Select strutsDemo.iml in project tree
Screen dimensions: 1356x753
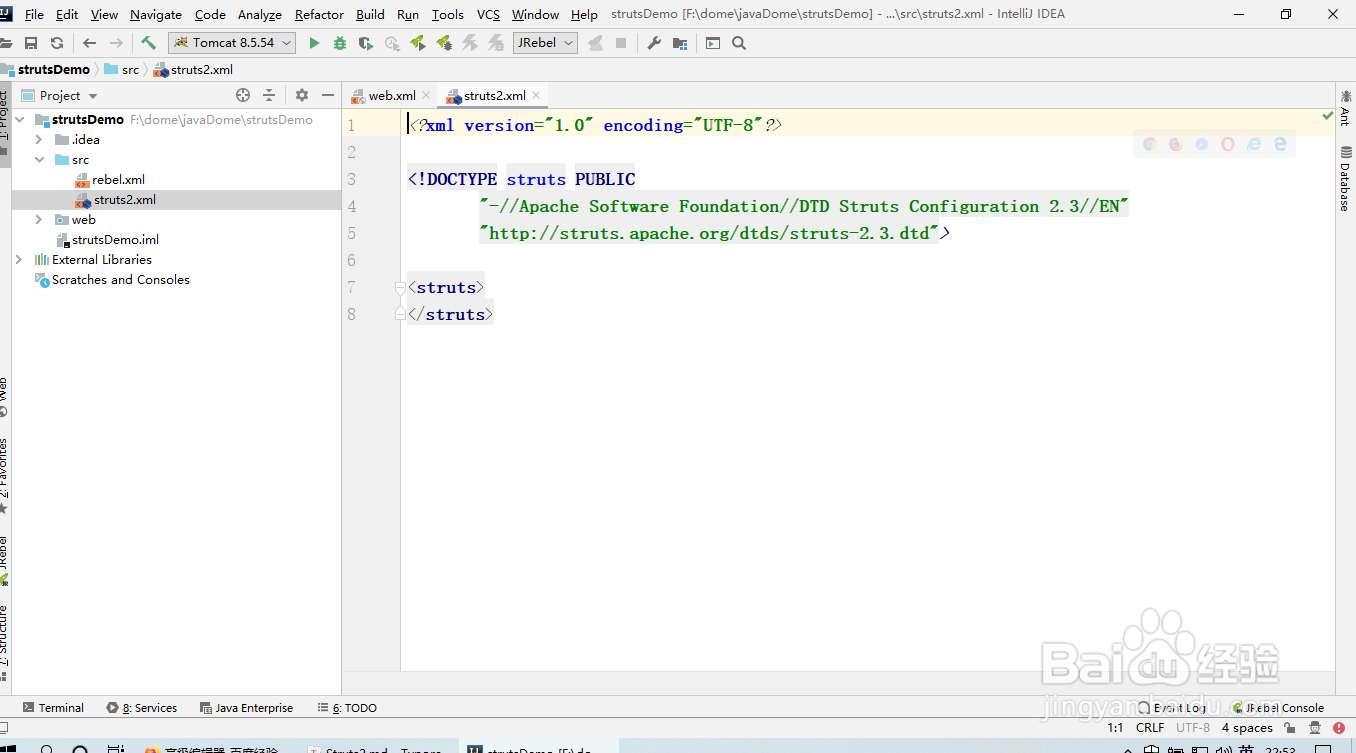pos(115,240)
